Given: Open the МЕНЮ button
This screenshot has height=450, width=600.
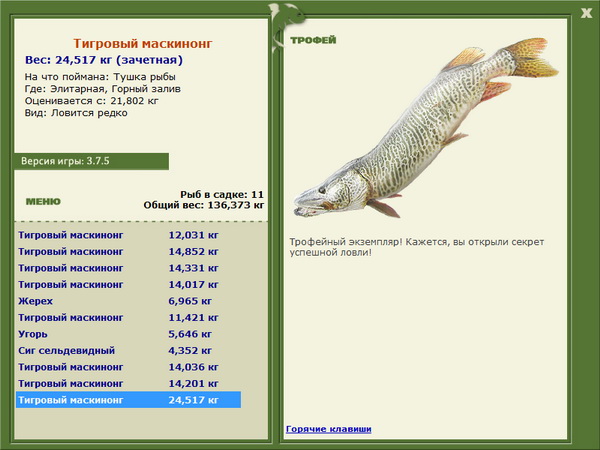Looking at the screenshot, I should [x=43, y=202].
